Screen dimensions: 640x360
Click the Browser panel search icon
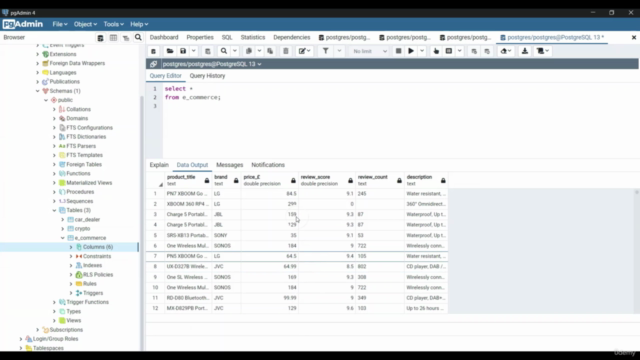pyautogui.click(x=138, y=38)
